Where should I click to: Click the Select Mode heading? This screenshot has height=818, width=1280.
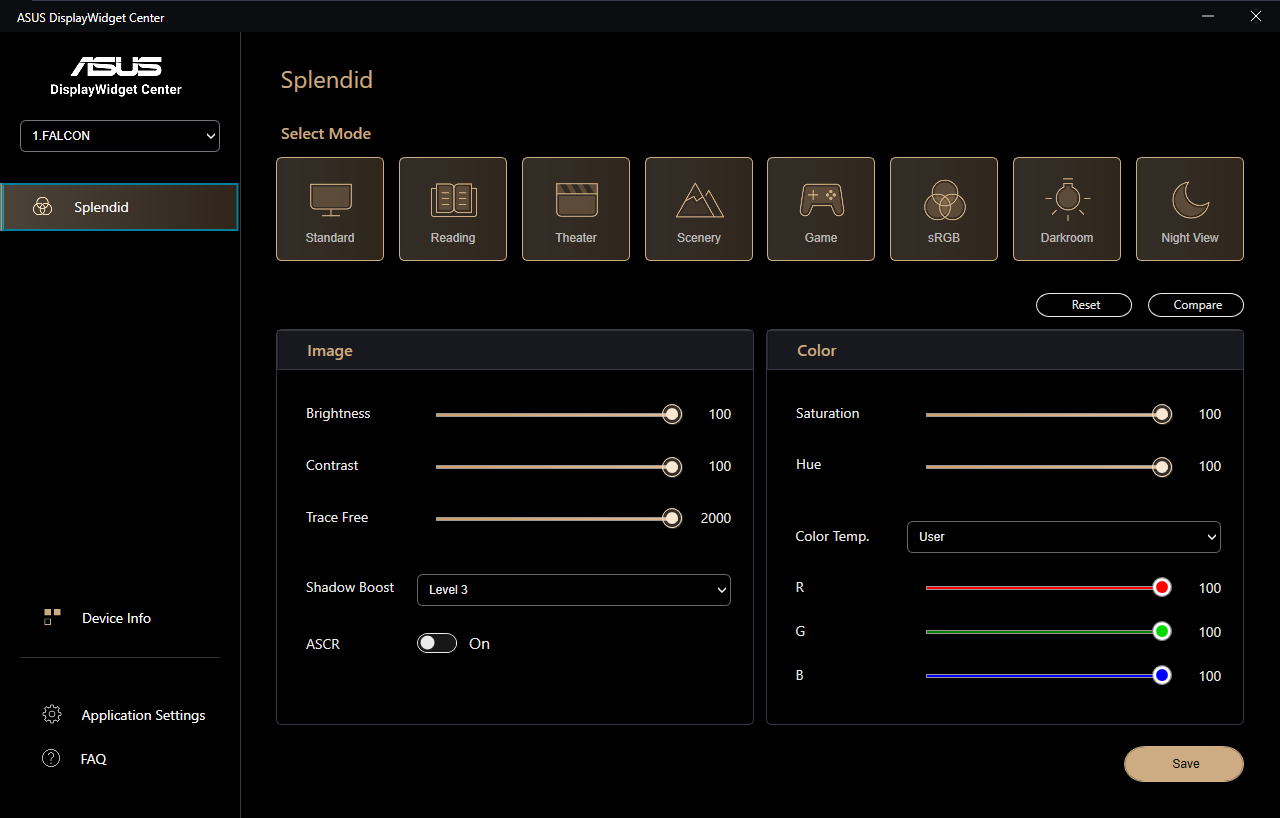pos(326,133)
